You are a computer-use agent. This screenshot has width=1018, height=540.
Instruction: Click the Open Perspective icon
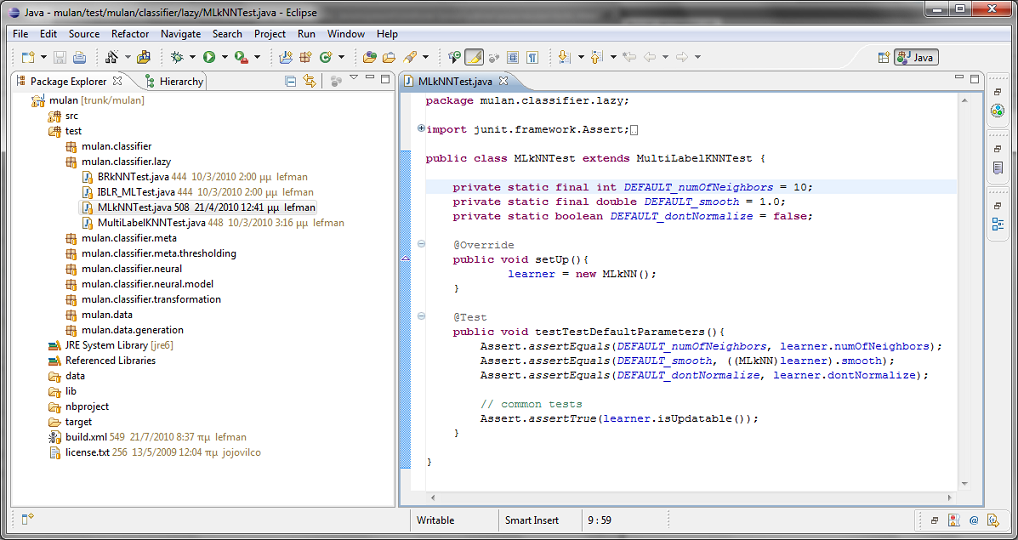pyautogui.click(x=883, y=58)
